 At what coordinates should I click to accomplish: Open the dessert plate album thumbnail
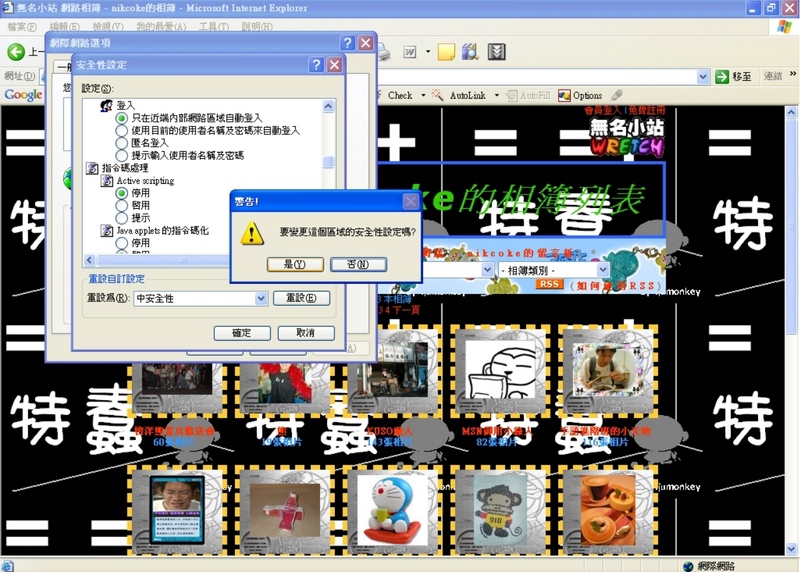coord(608,510)
